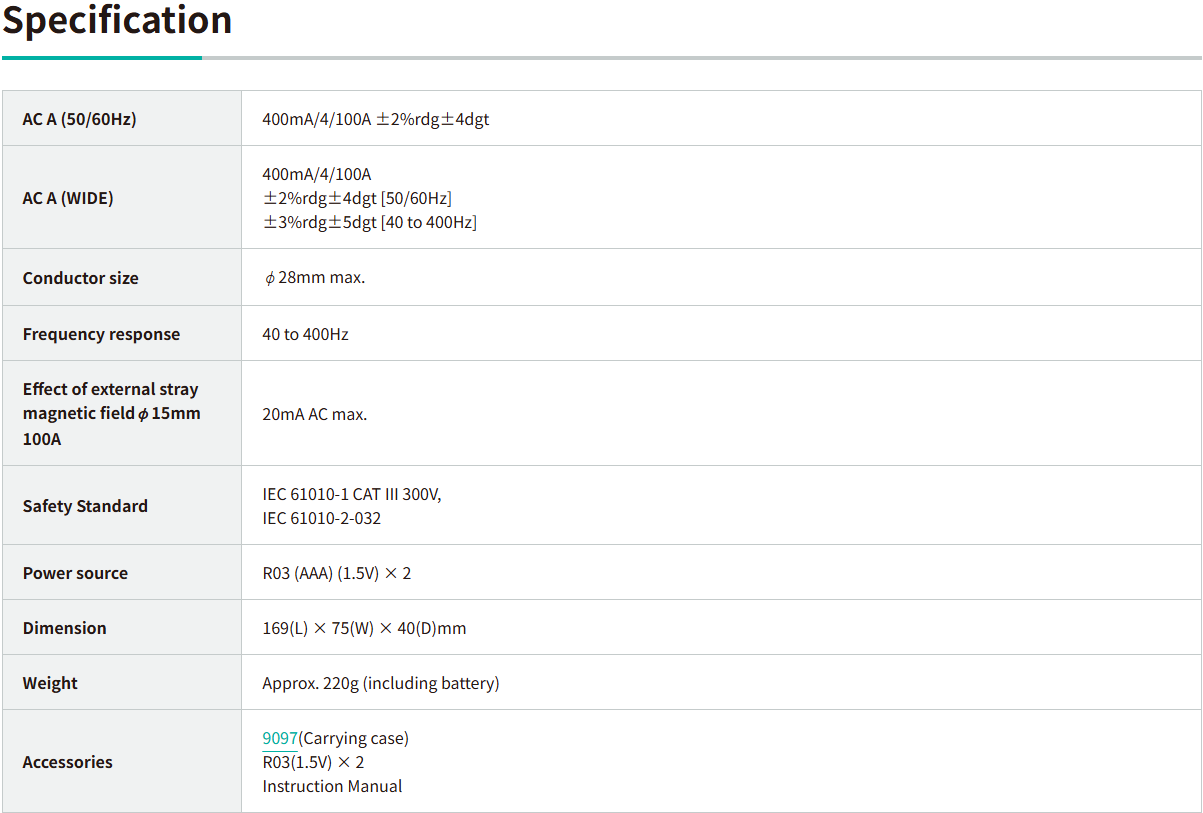Viewport: 1203px width, 813px height.
Task: Select the 169(L) × 75(W) × 40(D)mm value
Action: point(364,628)
